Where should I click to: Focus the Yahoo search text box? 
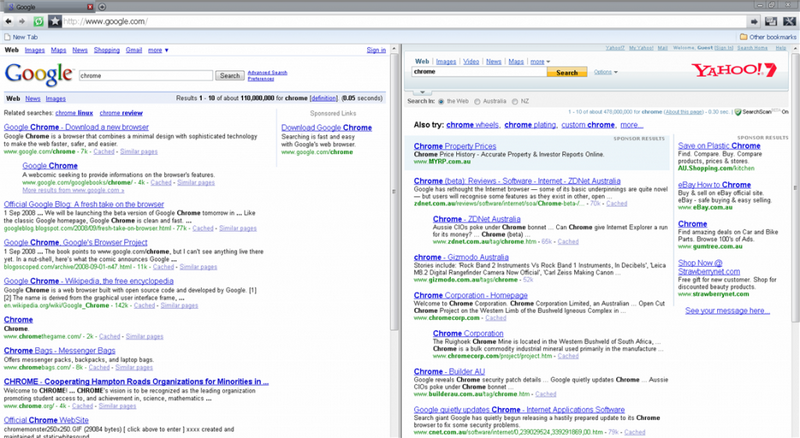pyautogui.click(x=479, y=72)
